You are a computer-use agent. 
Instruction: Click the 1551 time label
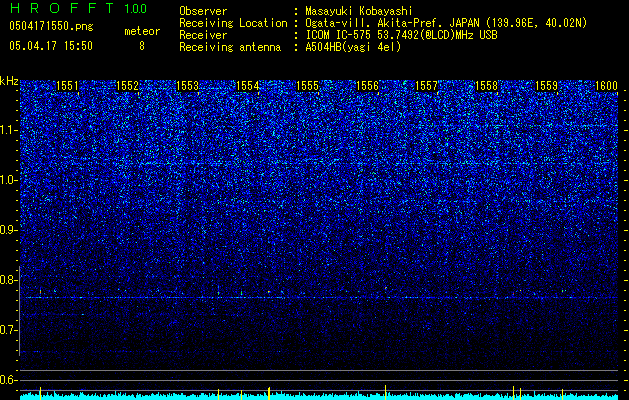(x=67, y=86)
